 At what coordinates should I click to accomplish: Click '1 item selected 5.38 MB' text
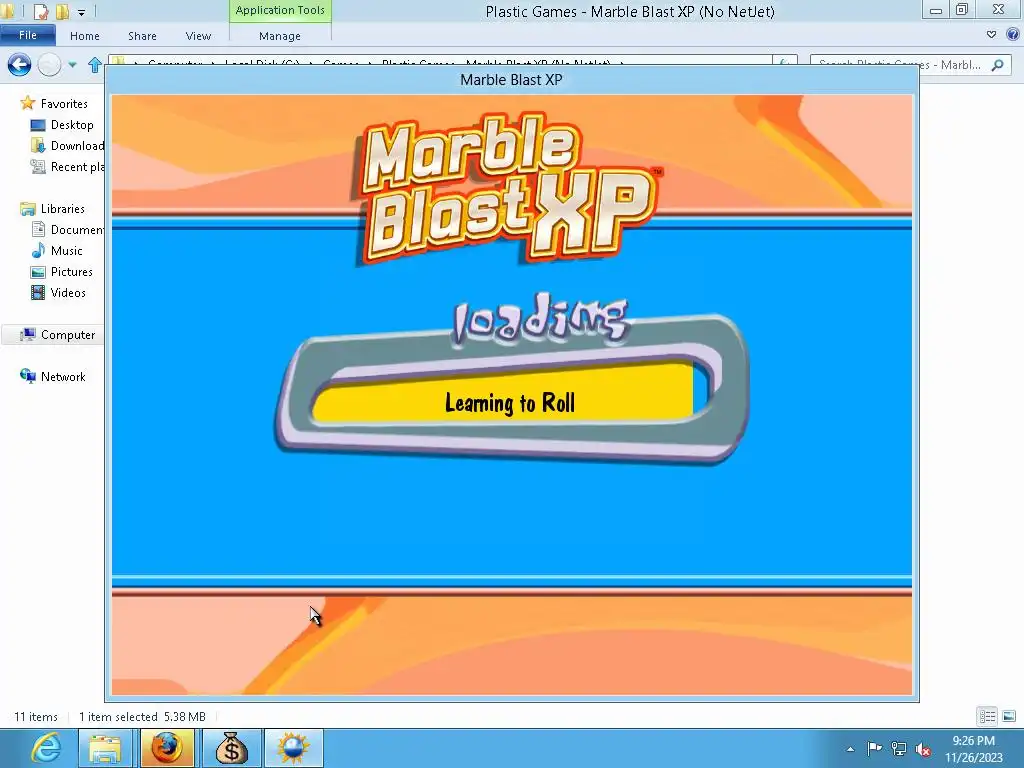point(142,716)
